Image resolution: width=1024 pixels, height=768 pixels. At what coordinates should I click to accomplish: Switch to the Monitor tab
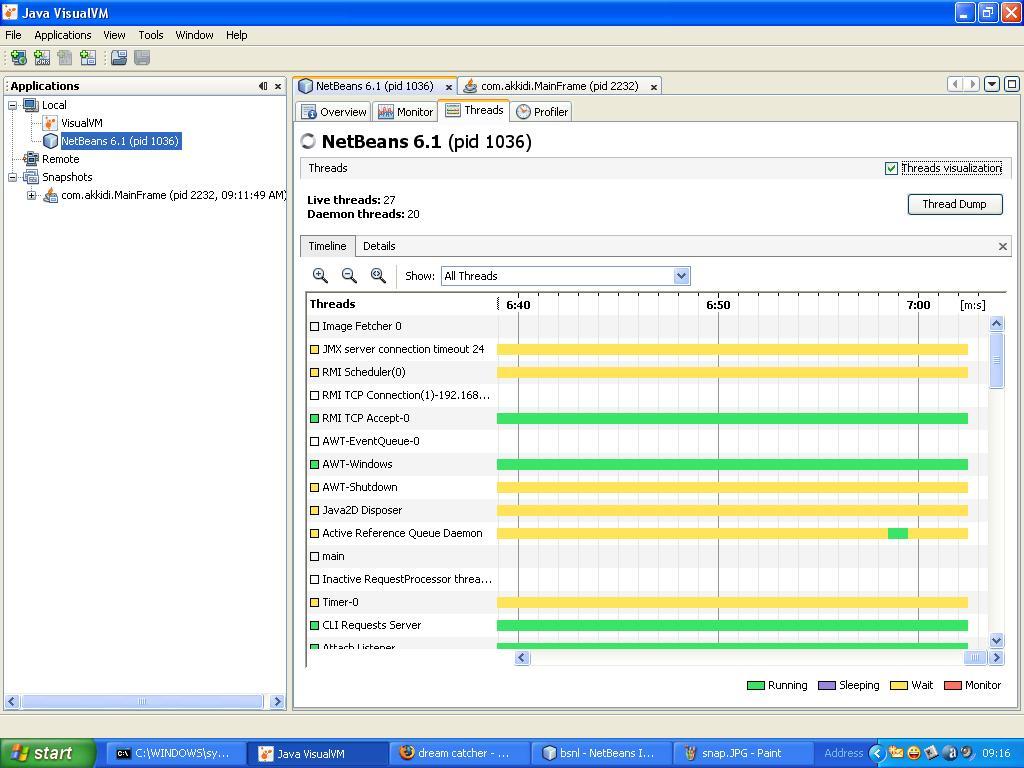(x=406, y=112)
